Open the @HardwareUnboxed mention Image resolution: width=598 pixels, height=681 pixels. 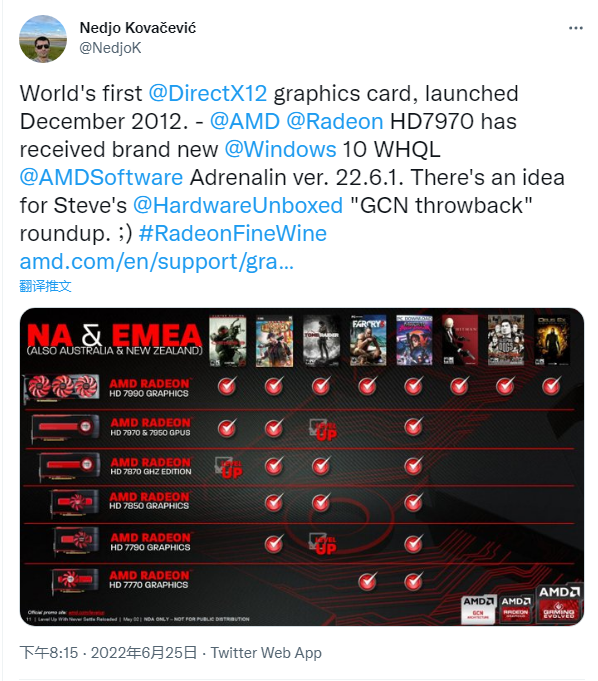pyautogui.click(x=238, y=205)
